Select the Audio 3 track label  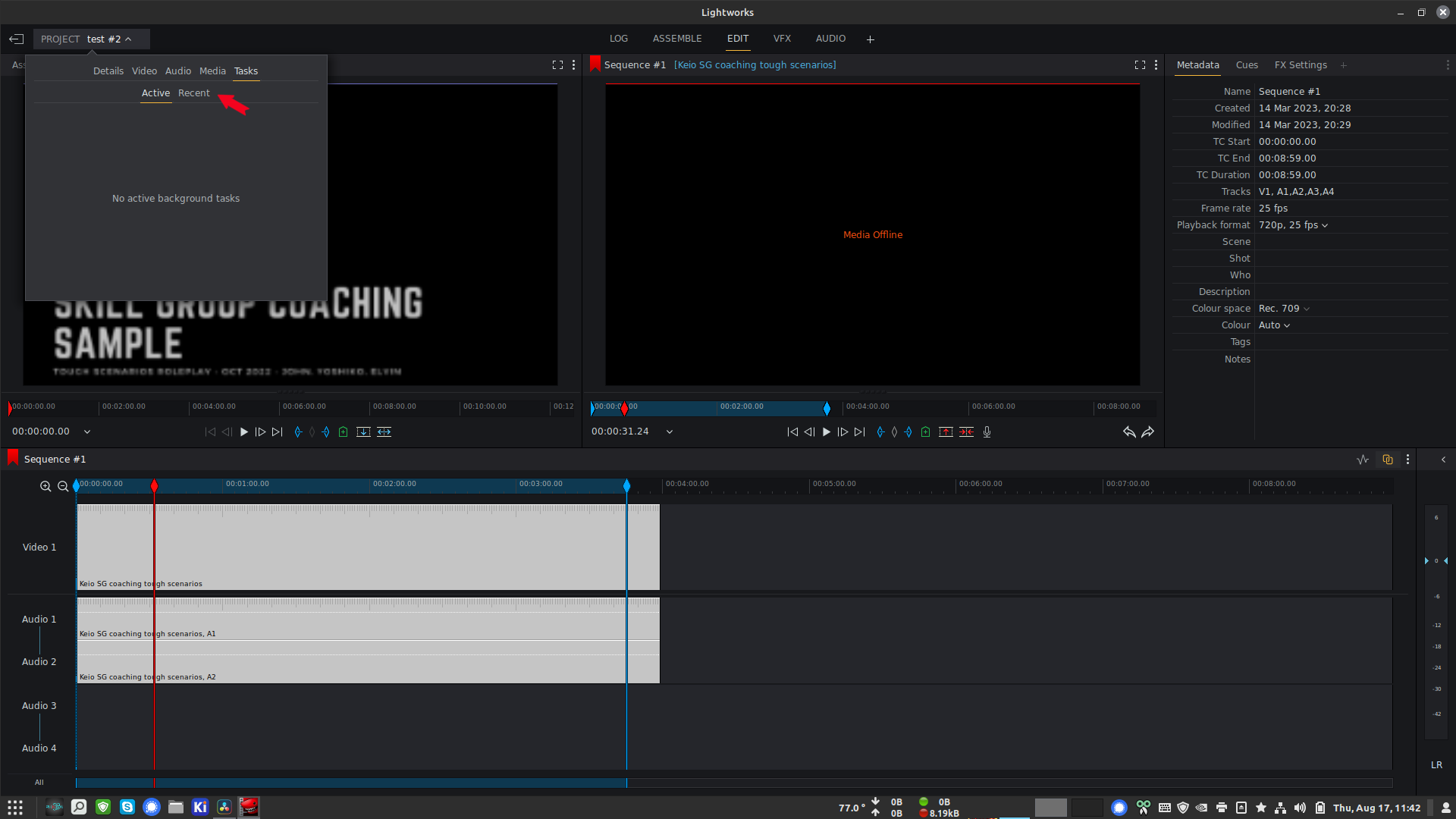[39, 705]
